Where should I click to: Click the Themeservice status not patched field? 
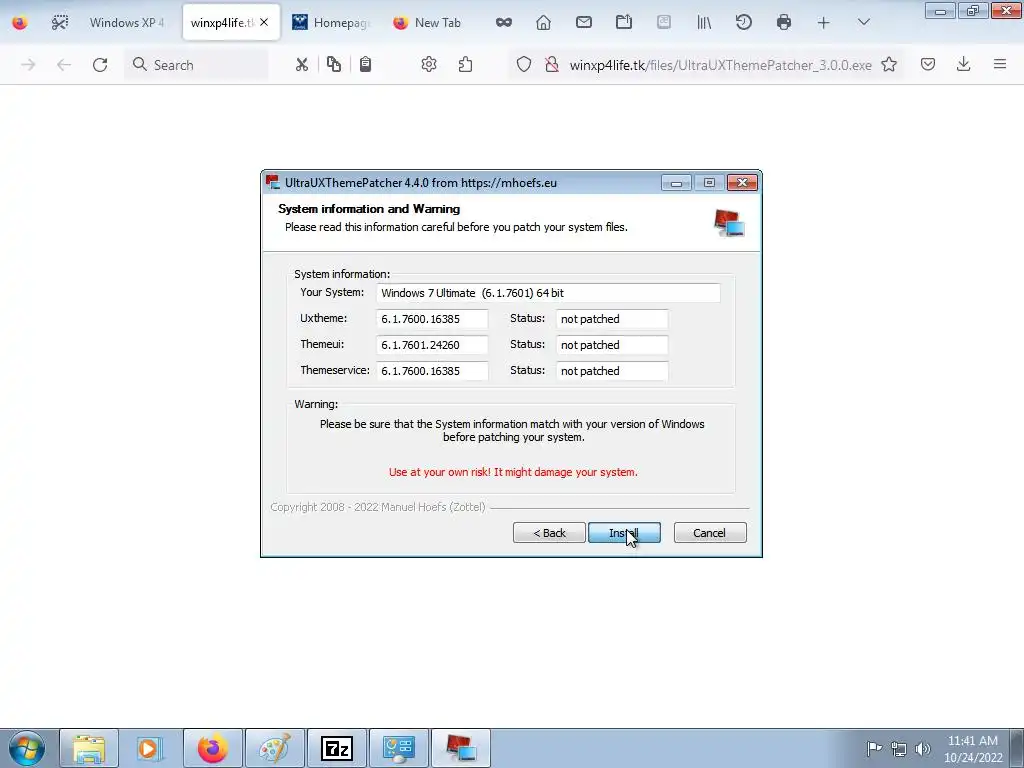pos(612,371)
